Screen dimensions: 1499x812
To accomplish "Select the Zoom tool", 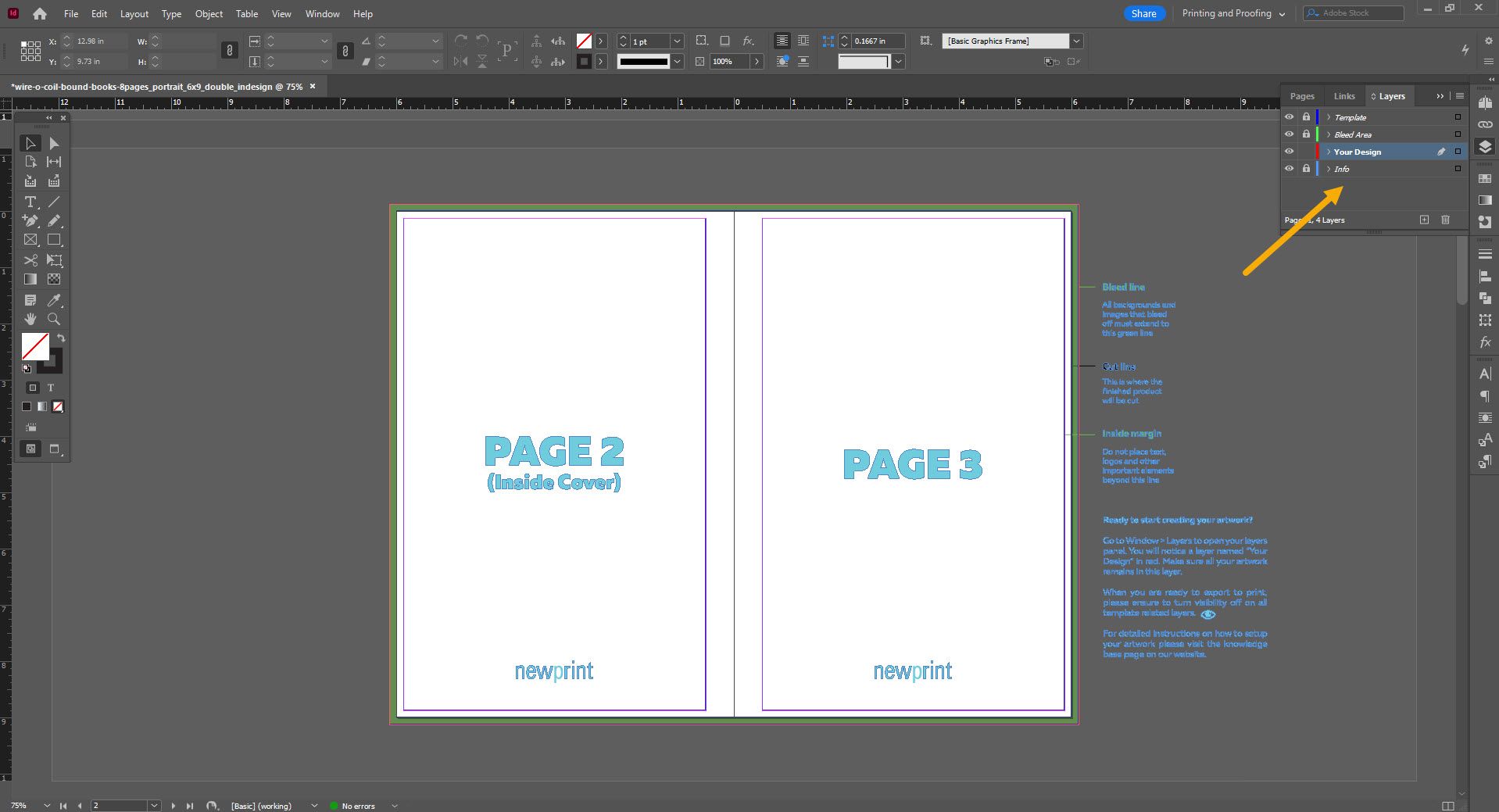I will pyautogui.click(x=53, y=319).
